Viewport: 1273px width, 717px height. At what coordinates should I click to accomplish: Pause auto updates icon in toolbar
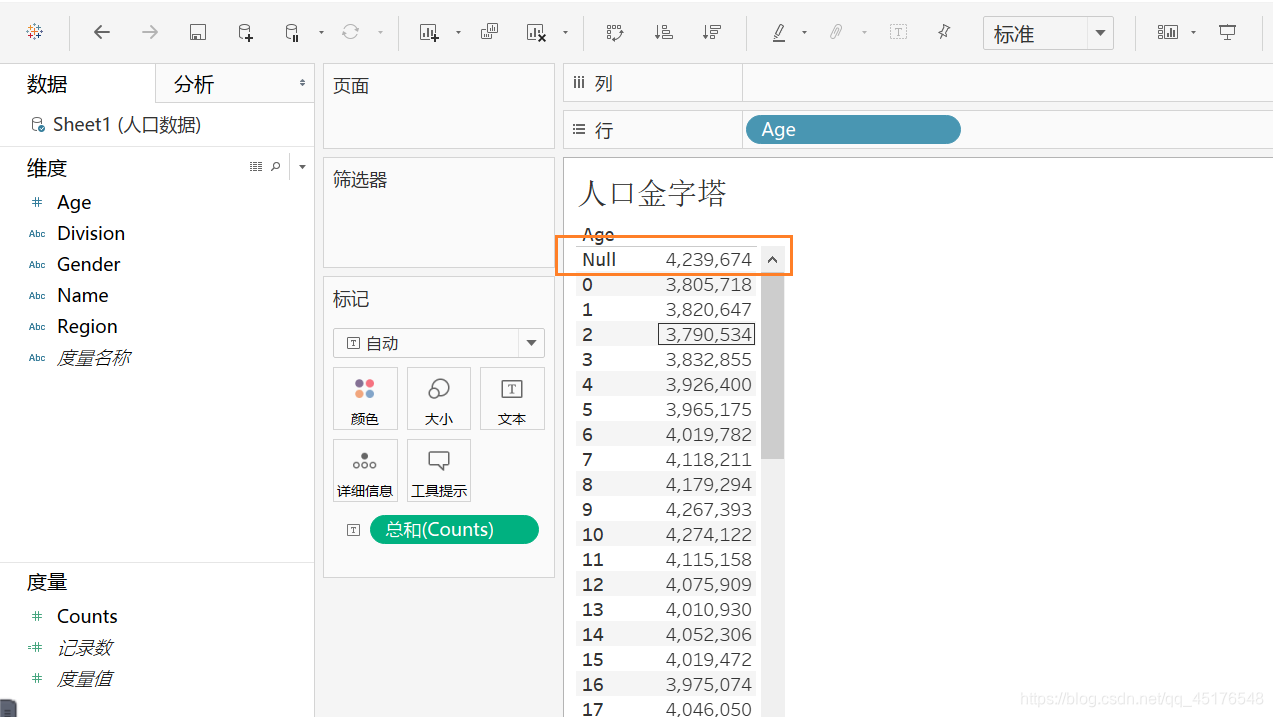(292, 32)
